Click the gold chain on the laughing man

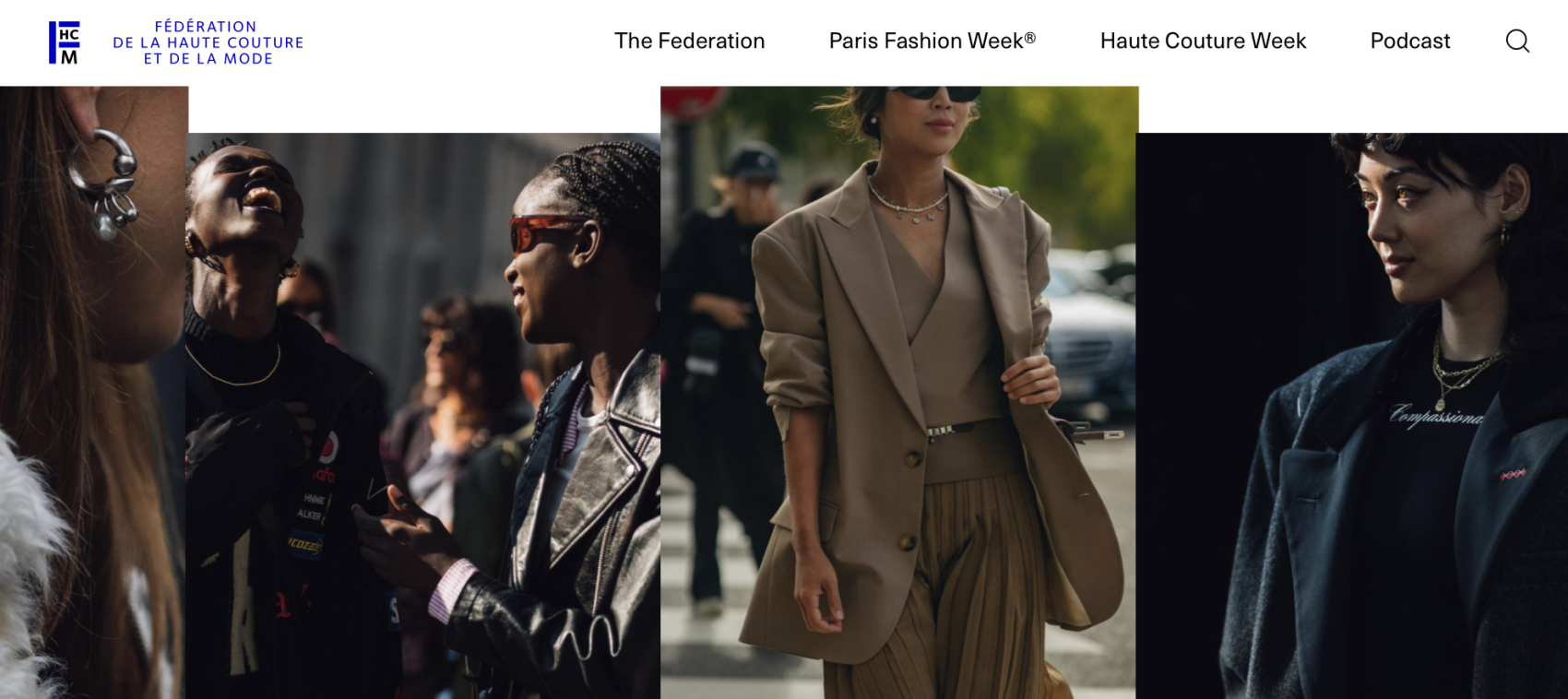[234, 369]
